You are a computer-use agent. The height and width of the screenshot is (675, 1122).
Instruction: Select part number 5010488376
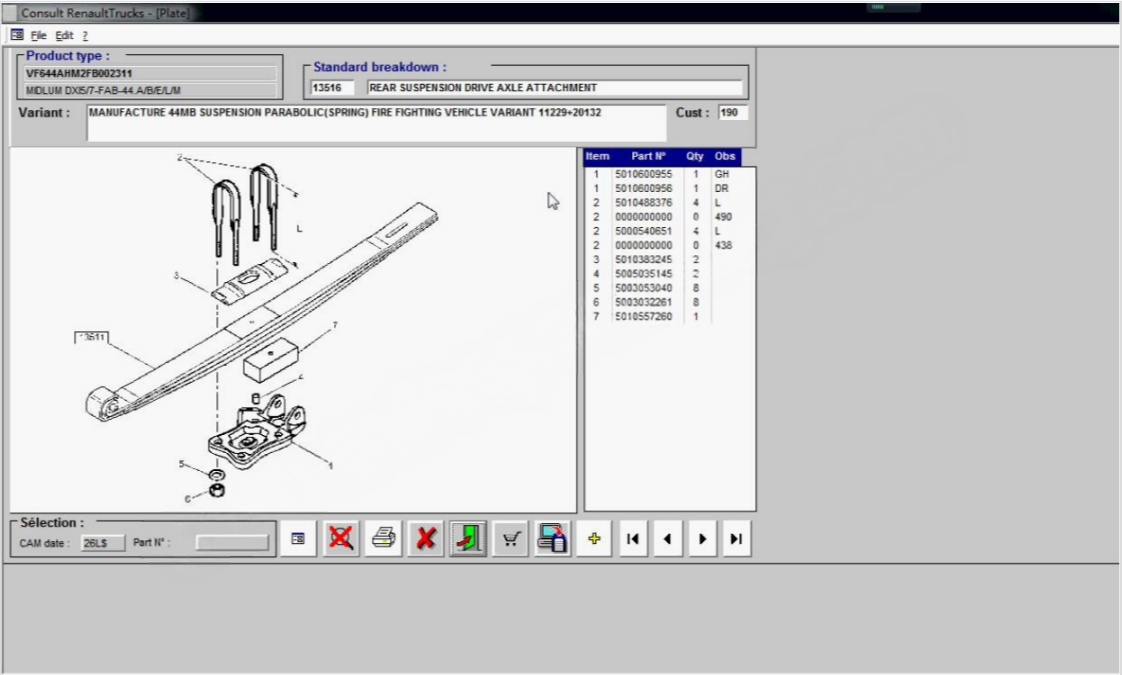tap(643, 203)
